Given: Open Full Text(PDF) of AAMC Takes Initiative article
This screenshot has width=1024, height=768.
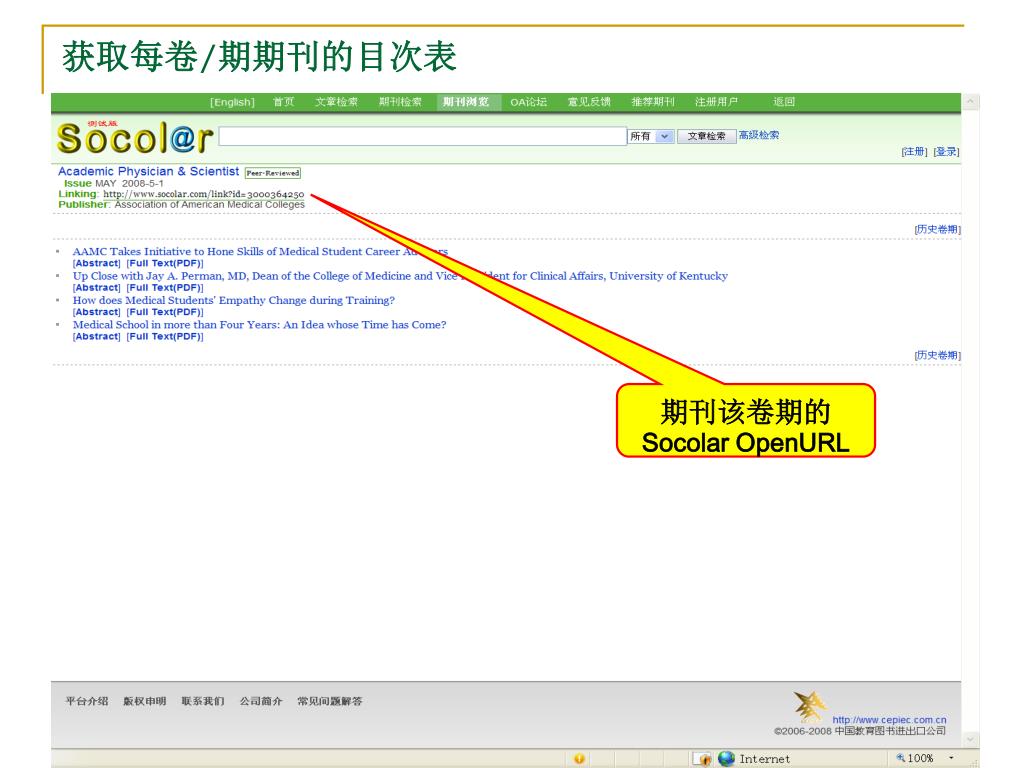Looking at the screenshot, I should pos(165,263).
